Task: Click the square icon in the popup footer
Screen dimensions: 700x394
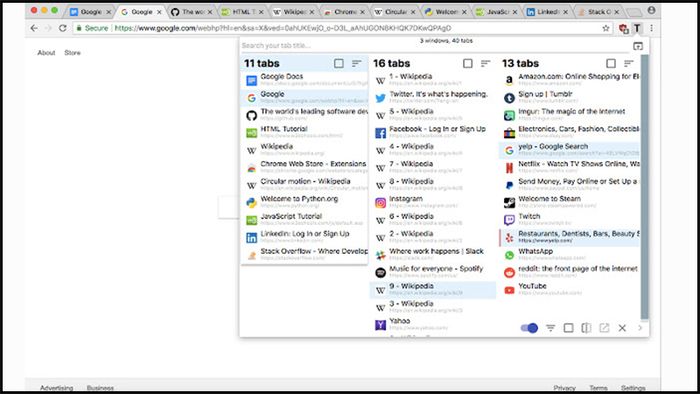Action: 568,328
